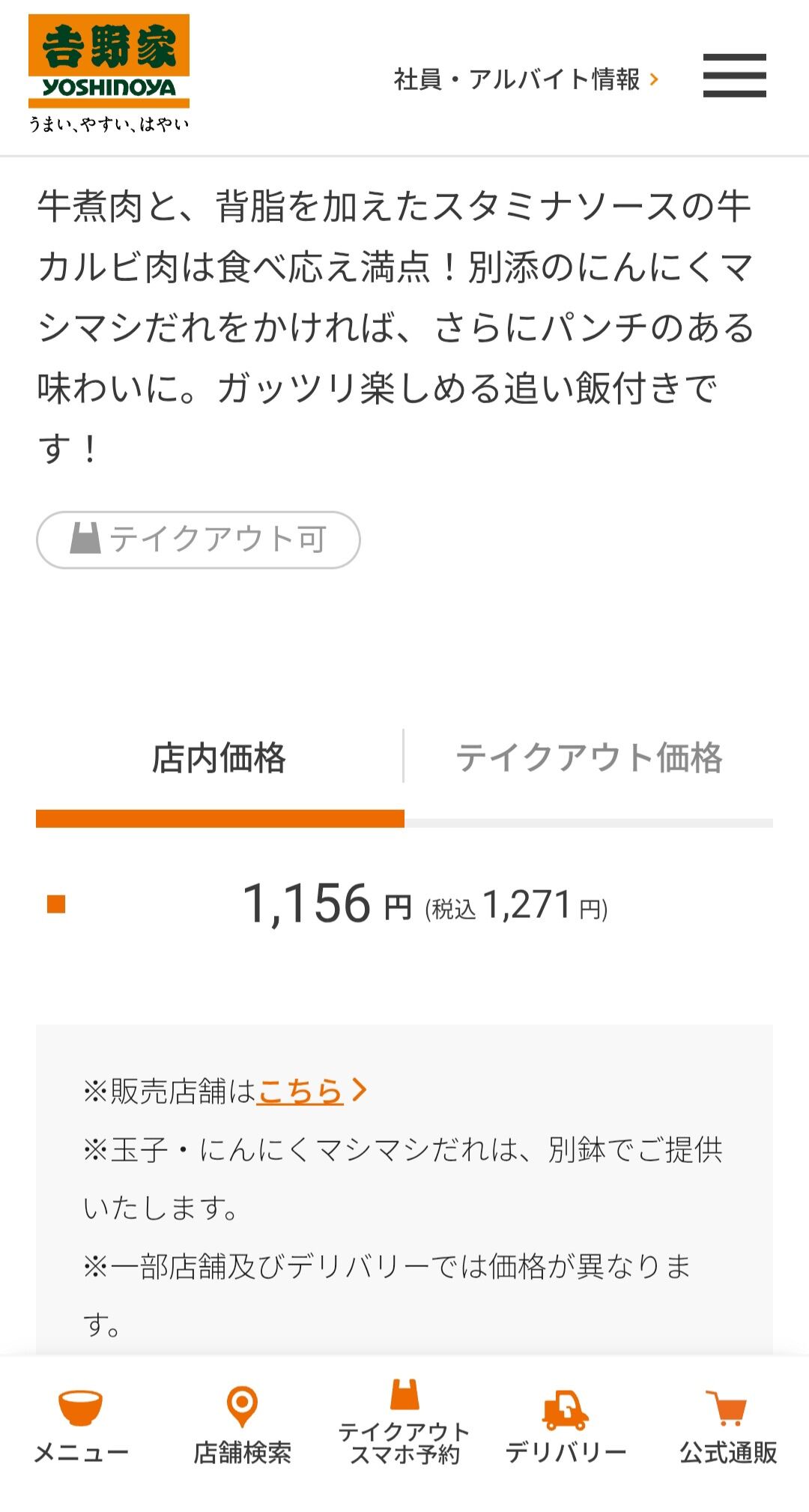Switch to the 店内価格 tab
The image size is (809, 1512).
219,757
